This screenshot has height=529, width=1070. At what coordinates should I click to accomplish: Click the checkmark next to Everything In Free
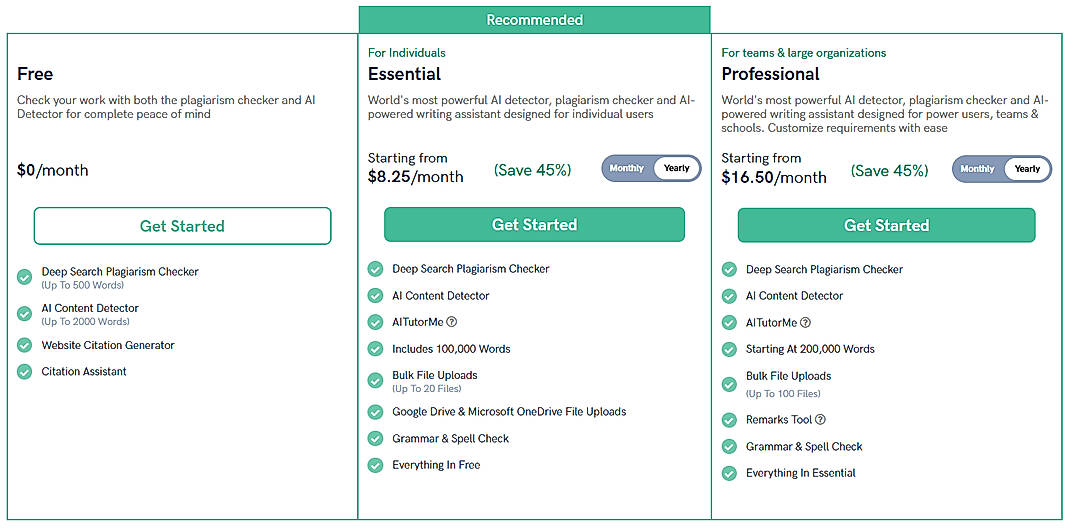(375, 465)
